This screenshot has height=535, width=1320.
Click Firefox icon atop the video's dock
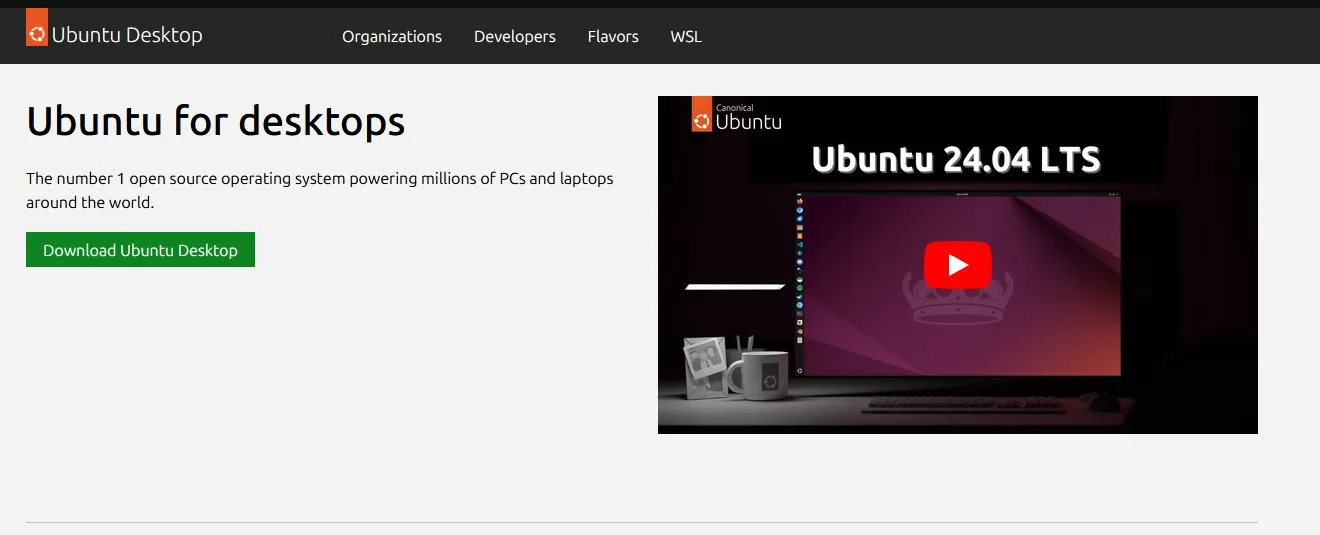(x=800, y=201)
